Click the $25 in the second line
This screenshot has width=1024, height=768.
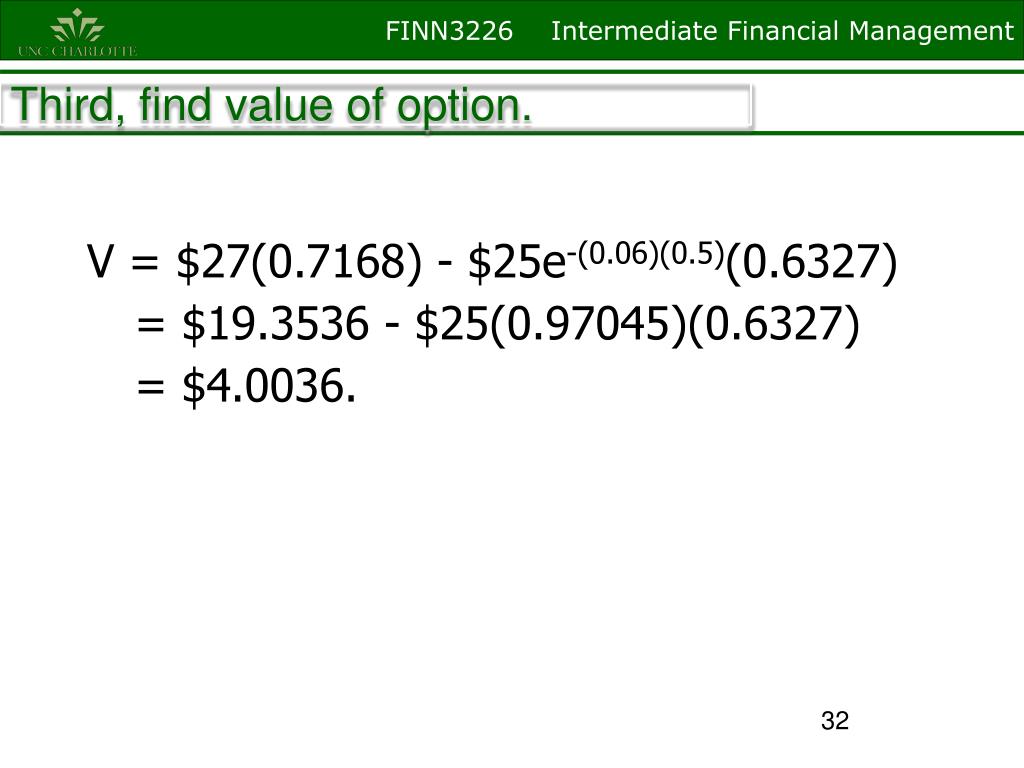pos(451,323)
